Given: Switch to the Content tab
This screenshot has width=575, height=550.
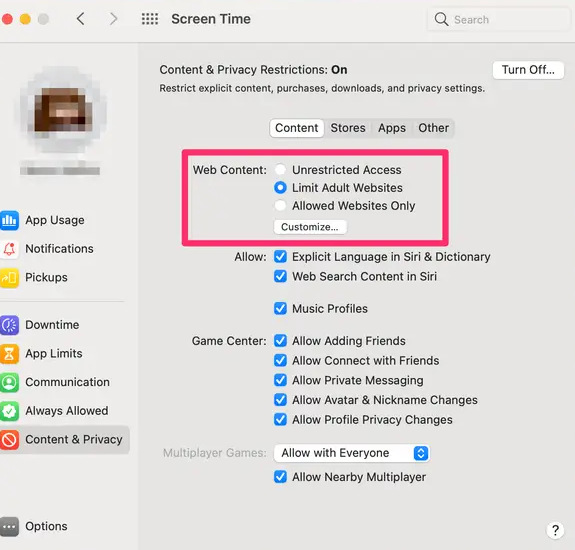Looking at the screenshot, I should tap(297, 128).
